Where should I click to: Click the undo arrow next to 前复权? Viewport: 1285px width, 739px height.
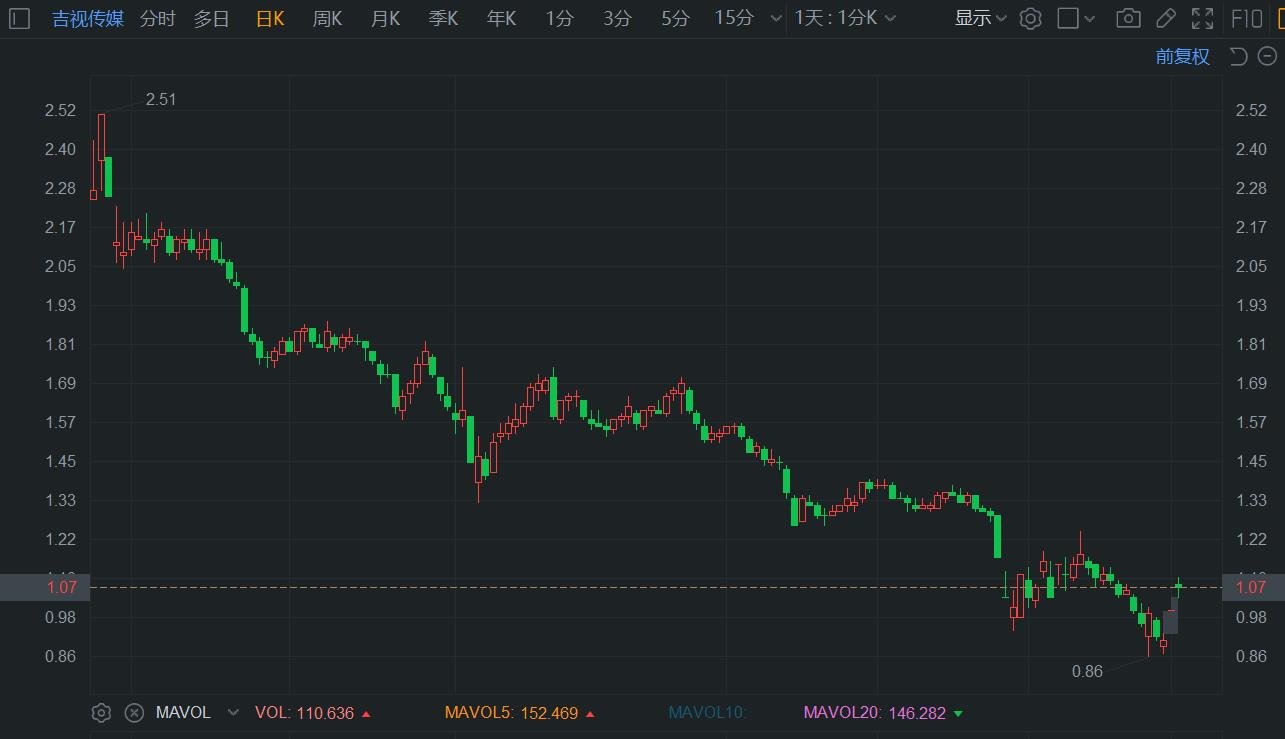pos(1238,56)
